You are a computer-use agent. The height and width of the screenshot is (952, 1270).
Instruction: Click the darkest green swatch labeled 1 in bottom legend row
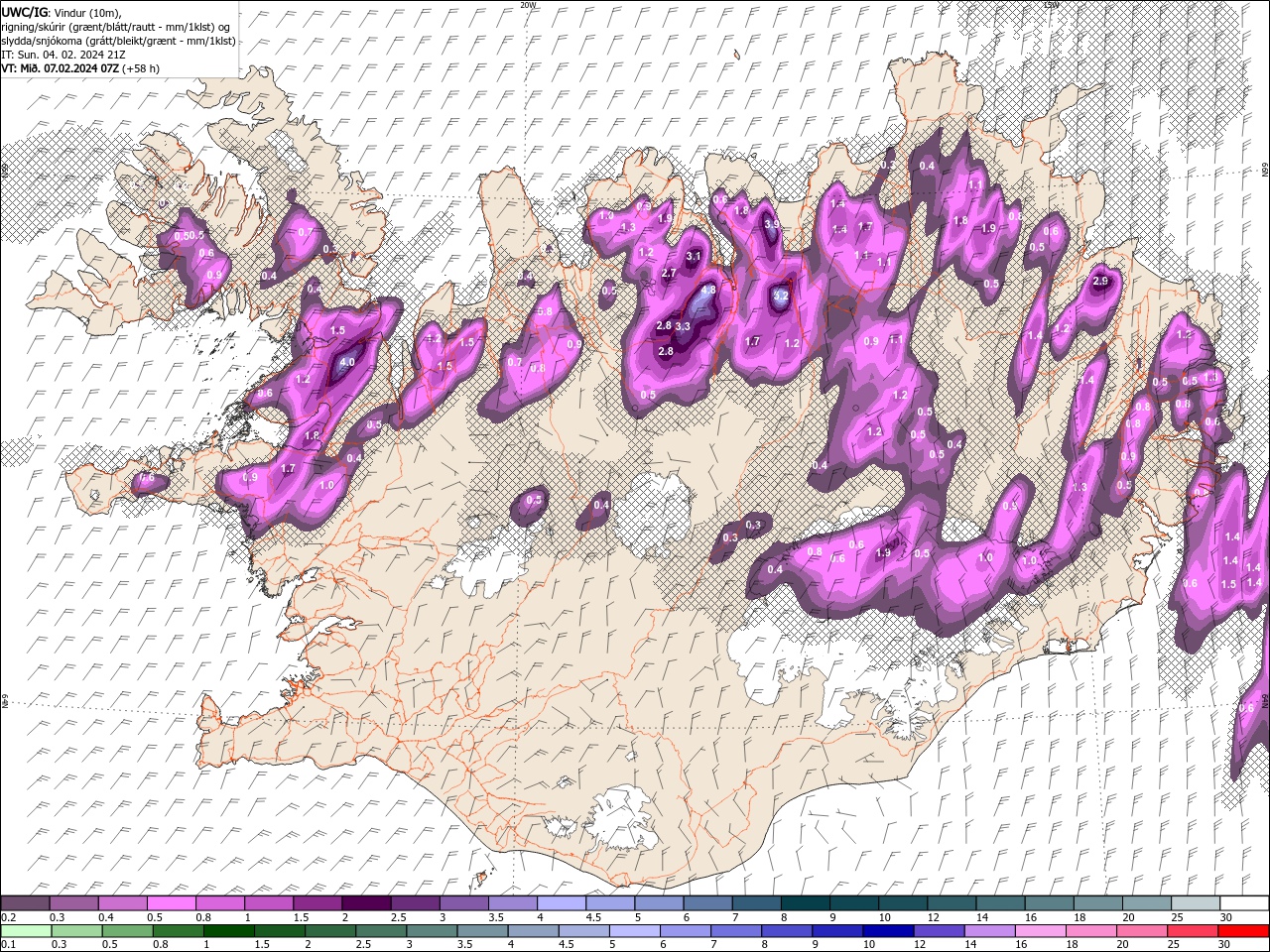(x=229, y=931)
